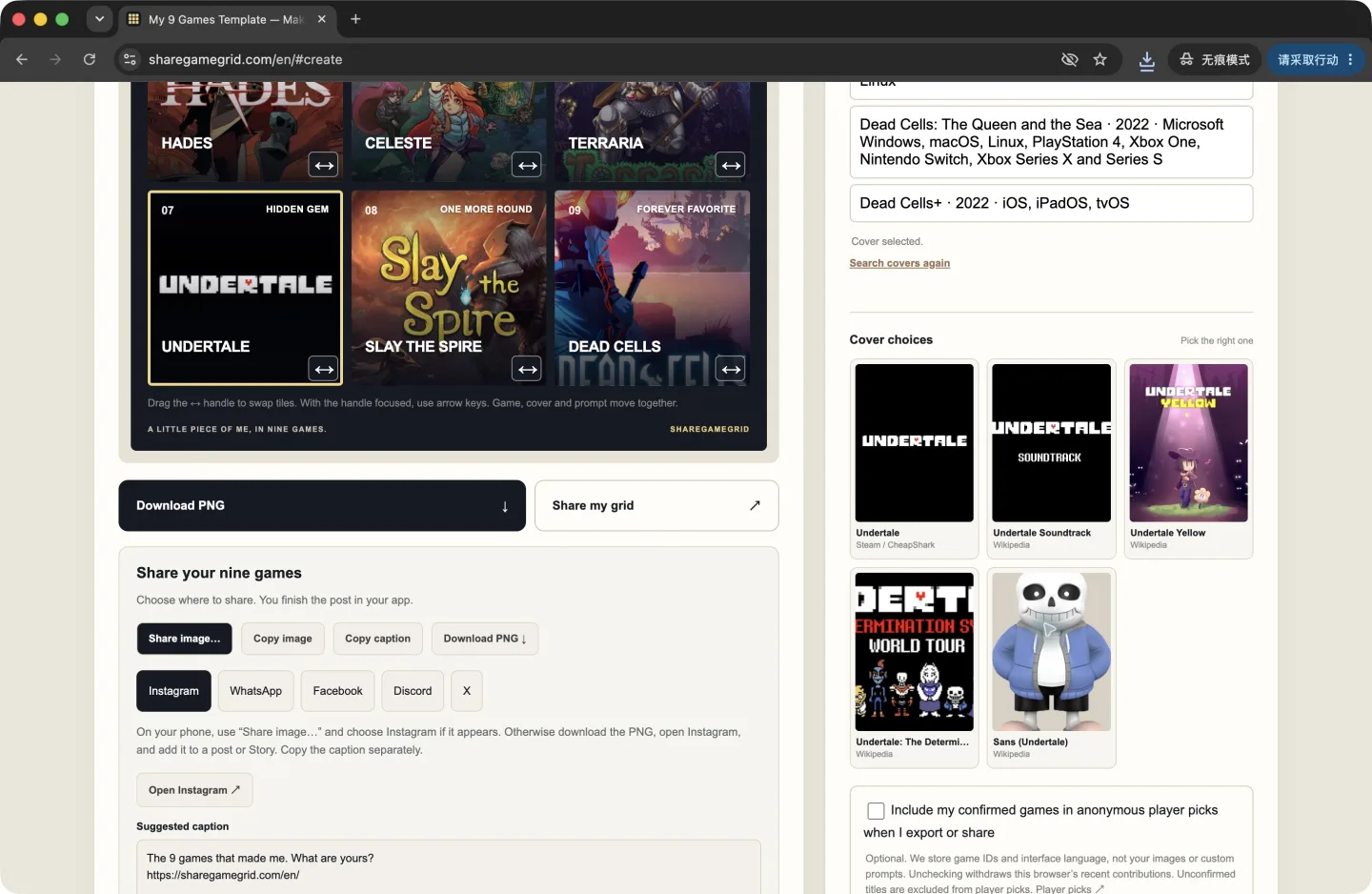Select the WhatsApp share option
Viewport: 1372px width, 894px height.
[x=255, y=691]
